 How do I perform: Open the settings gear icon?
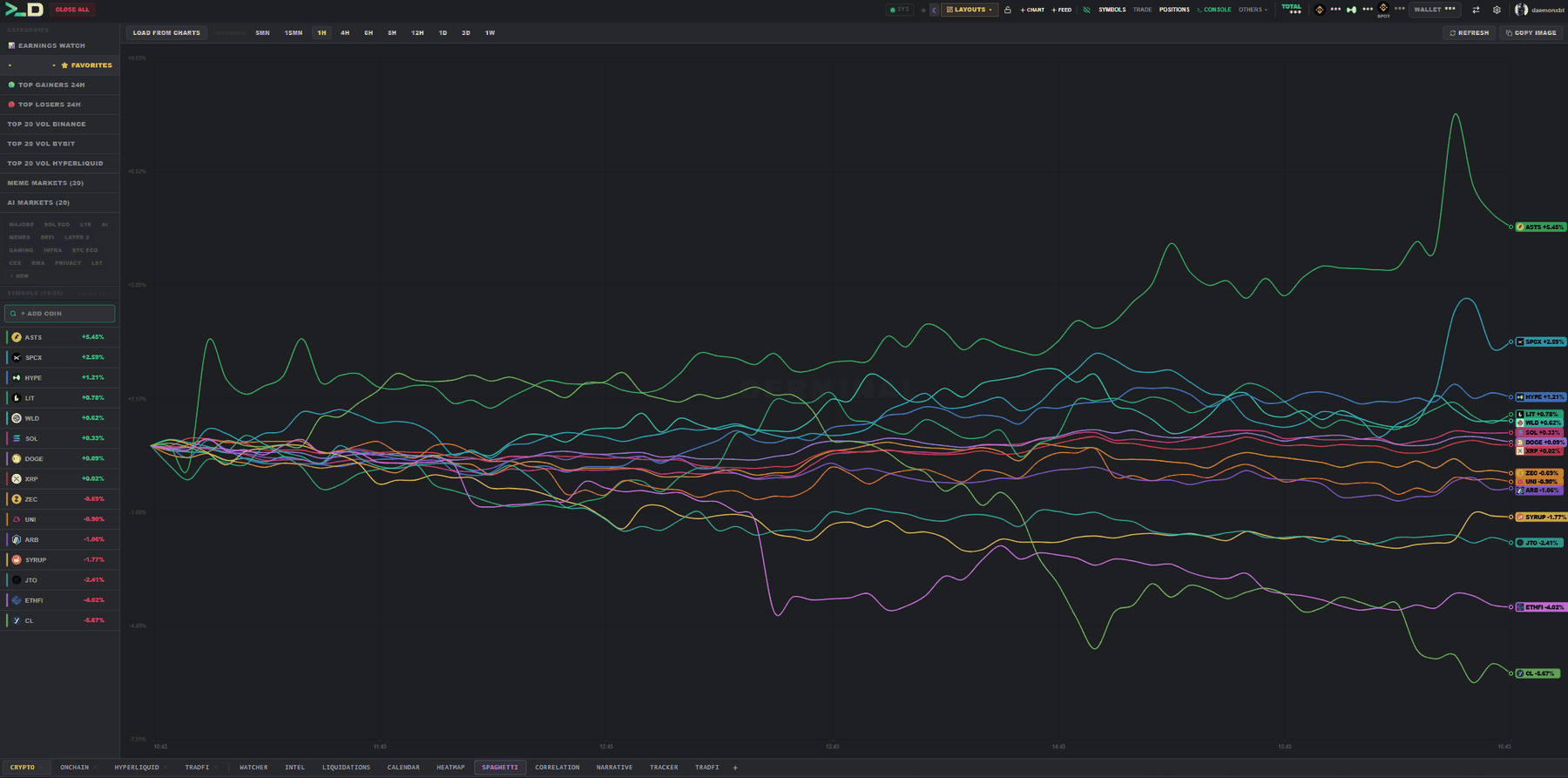[x=1497, y=10]
